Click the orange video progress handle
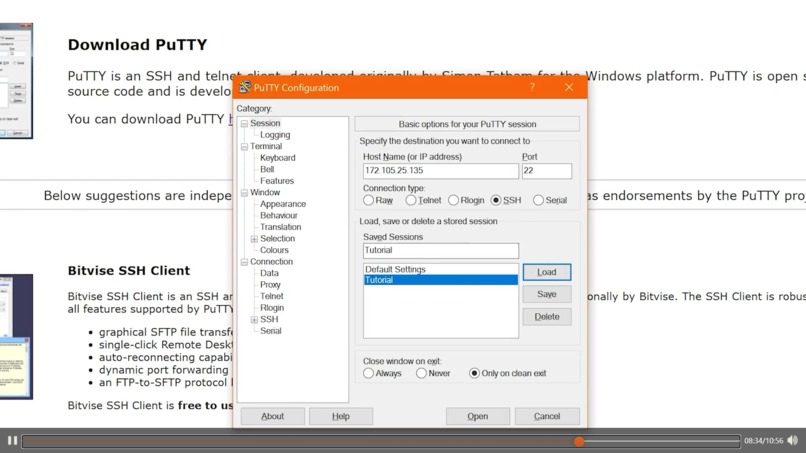The height and width of the screenshot is (453, 806). pyautogui.click(x=579, y=441)
